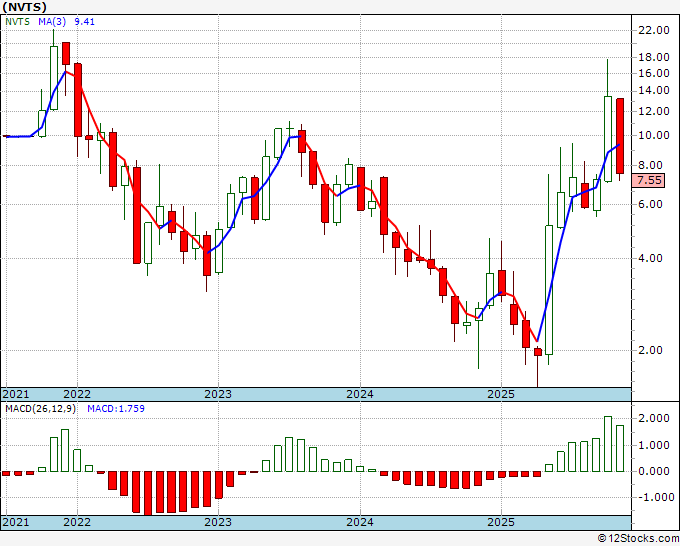Select 2025 on the price chart time axis
This screenshot has width=680, height=546.
click(501, 394)
